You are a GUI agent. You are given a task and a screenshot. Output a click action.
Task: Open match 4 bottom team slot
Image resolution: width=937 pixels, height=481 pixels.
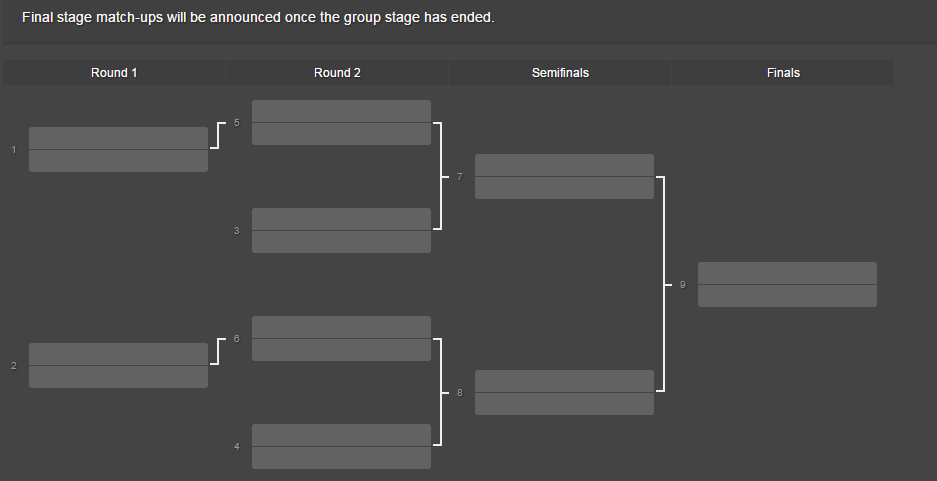[341, 458]
